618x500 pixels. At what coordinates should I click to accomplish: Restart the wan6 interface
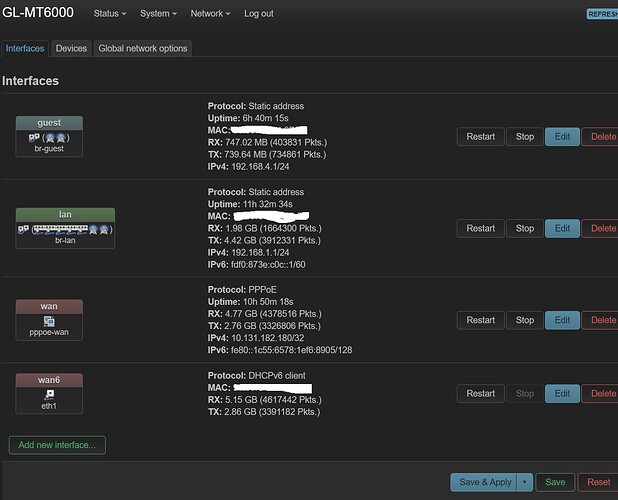tap(480, 394)
